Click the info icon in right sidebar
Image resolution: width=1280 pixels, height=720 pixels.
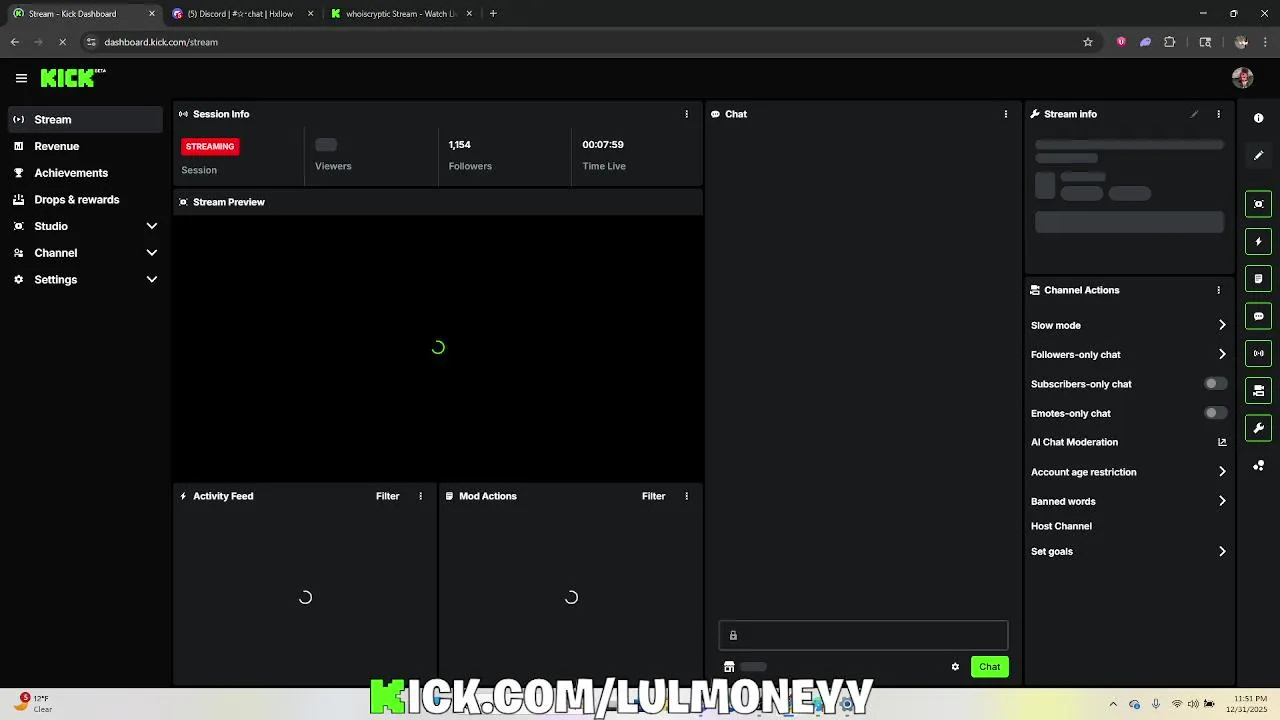point(1259,118)
